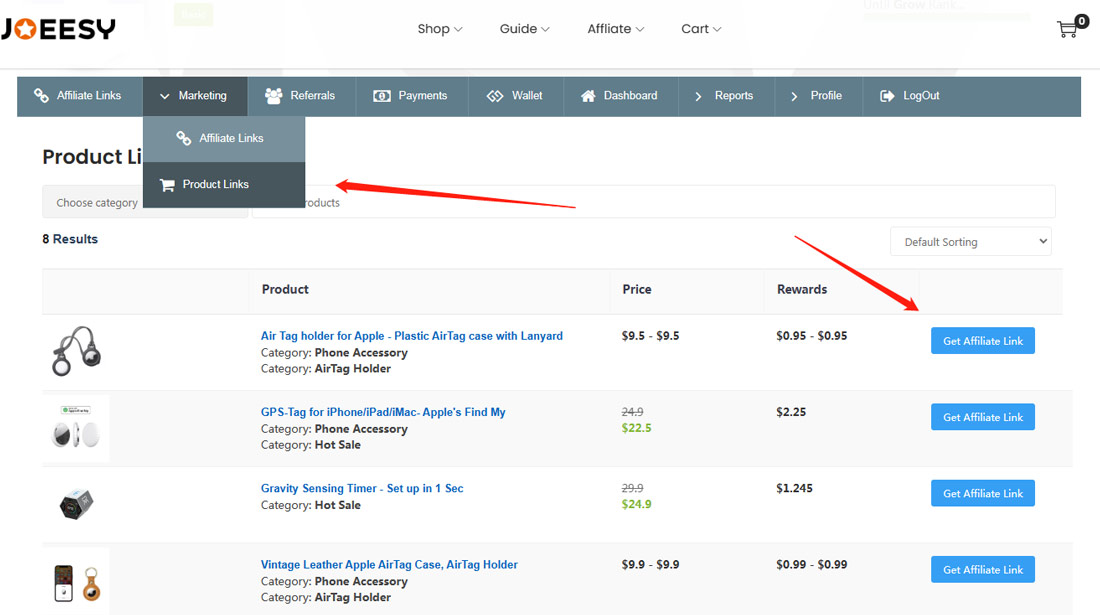The width and height of the screenshot is (1100, 615).
Task: Open Vintage Leather Apple AirTag Case link
Action: tap(389, 565)
